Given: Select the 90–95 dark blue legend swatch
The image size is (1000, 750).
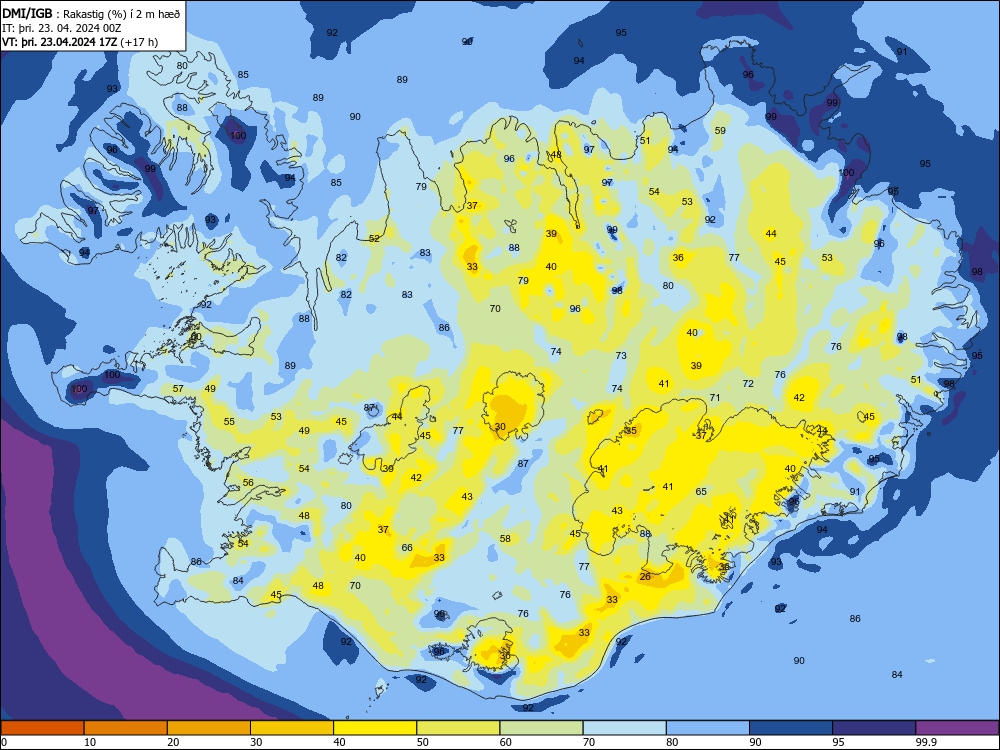Looking at the screenshot, I should [791, 728].
